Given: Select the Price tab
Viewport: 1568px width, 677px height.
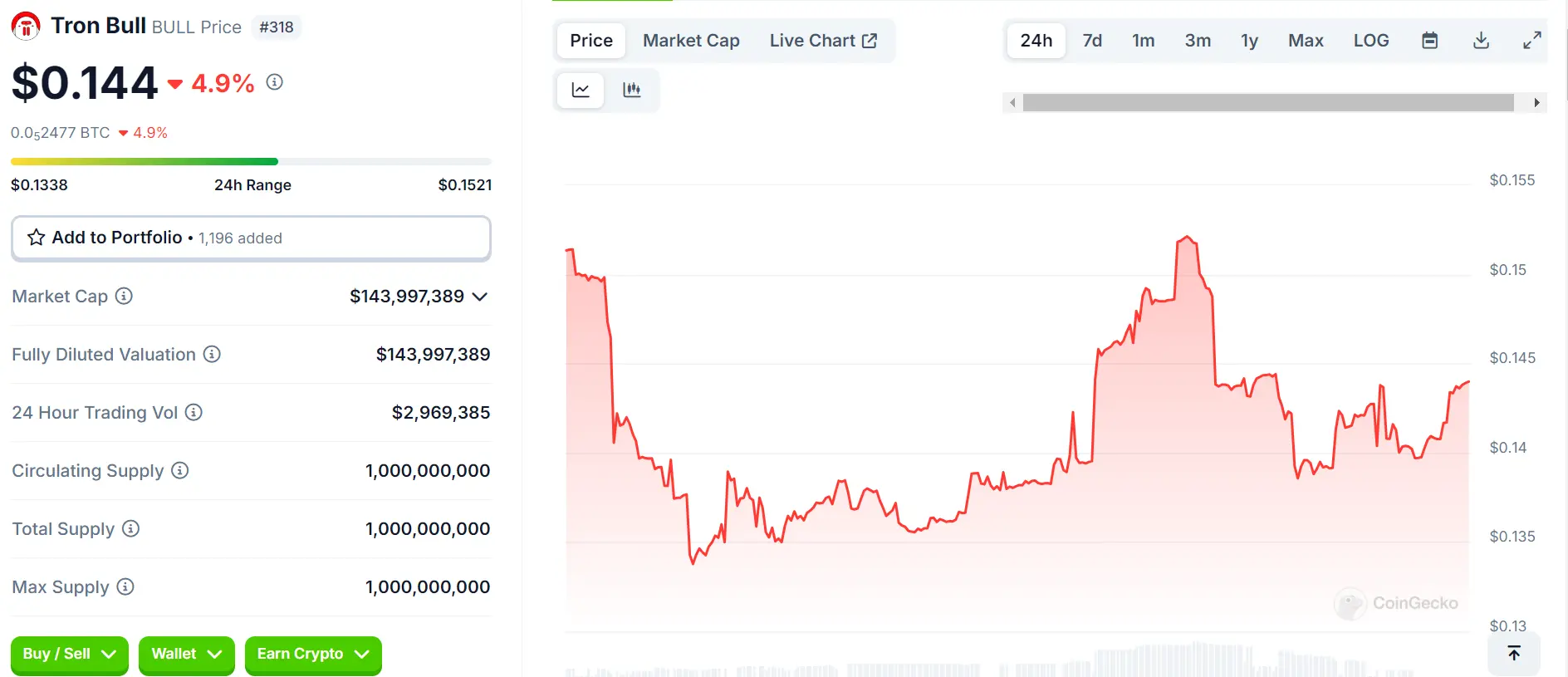Looking at the screenshot, I should tap(591, 41).
